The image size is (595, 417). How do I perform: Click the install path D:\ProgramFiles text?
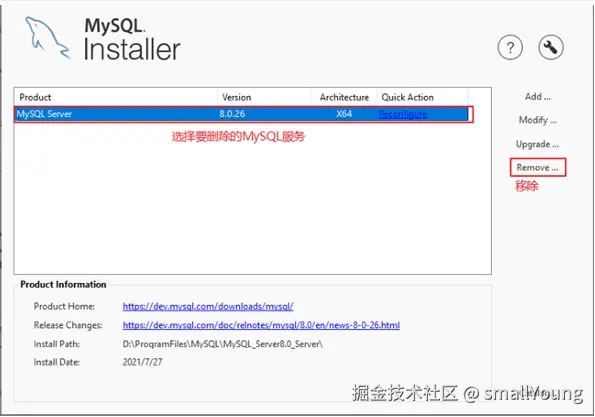click(223, 344)
